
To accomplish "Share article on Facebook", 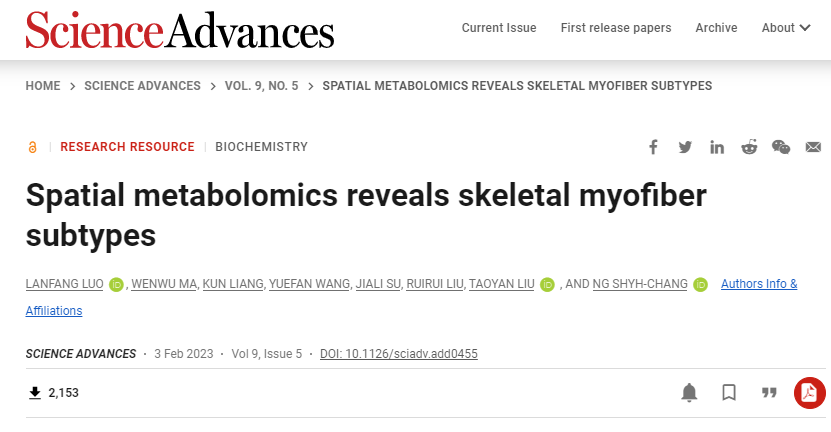I will click(653, 147).
